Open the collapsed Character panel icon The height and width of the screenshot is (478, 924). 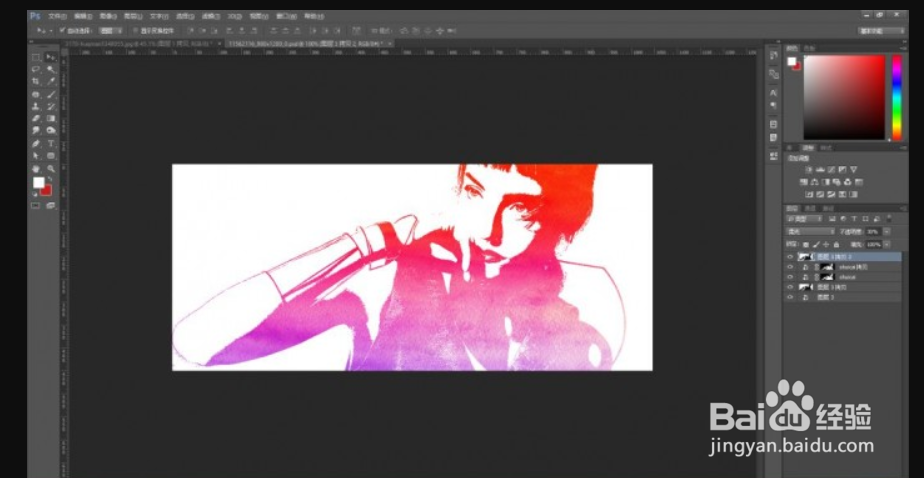pos(774,93)
